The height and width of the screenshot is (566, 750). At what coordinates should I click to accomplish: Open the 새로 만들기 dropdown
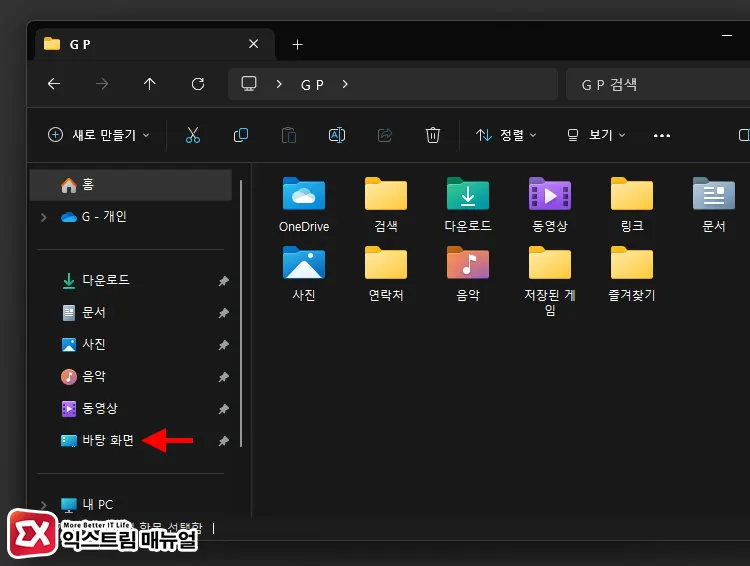(x=99, y=135)
